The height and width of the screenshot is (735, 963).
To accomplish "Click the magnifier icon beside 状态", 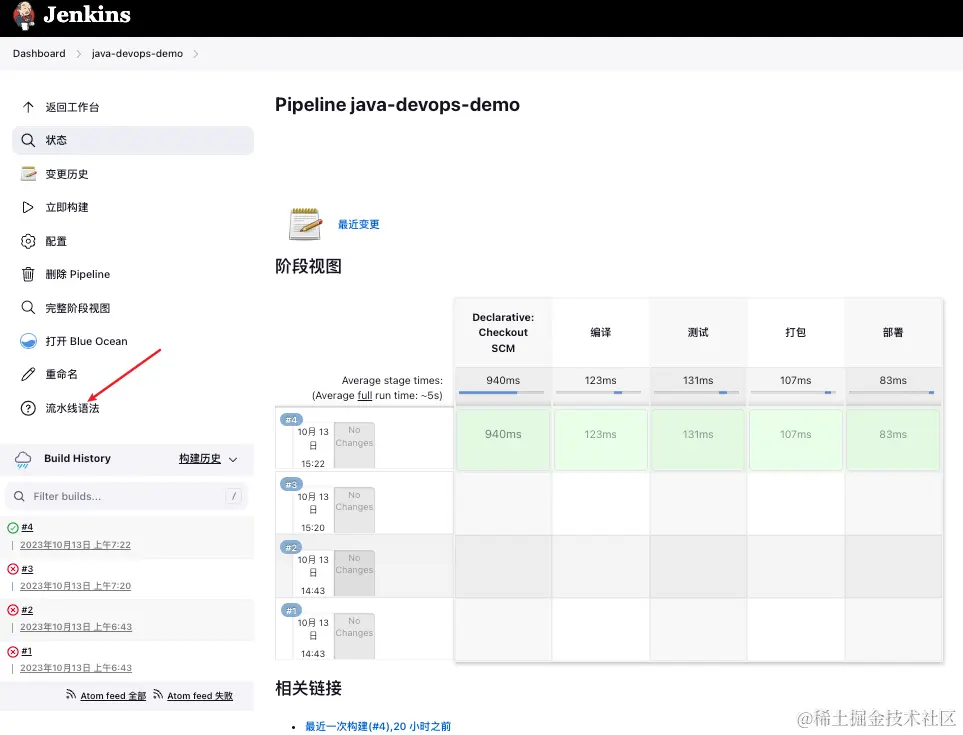I will click(28, 140).
